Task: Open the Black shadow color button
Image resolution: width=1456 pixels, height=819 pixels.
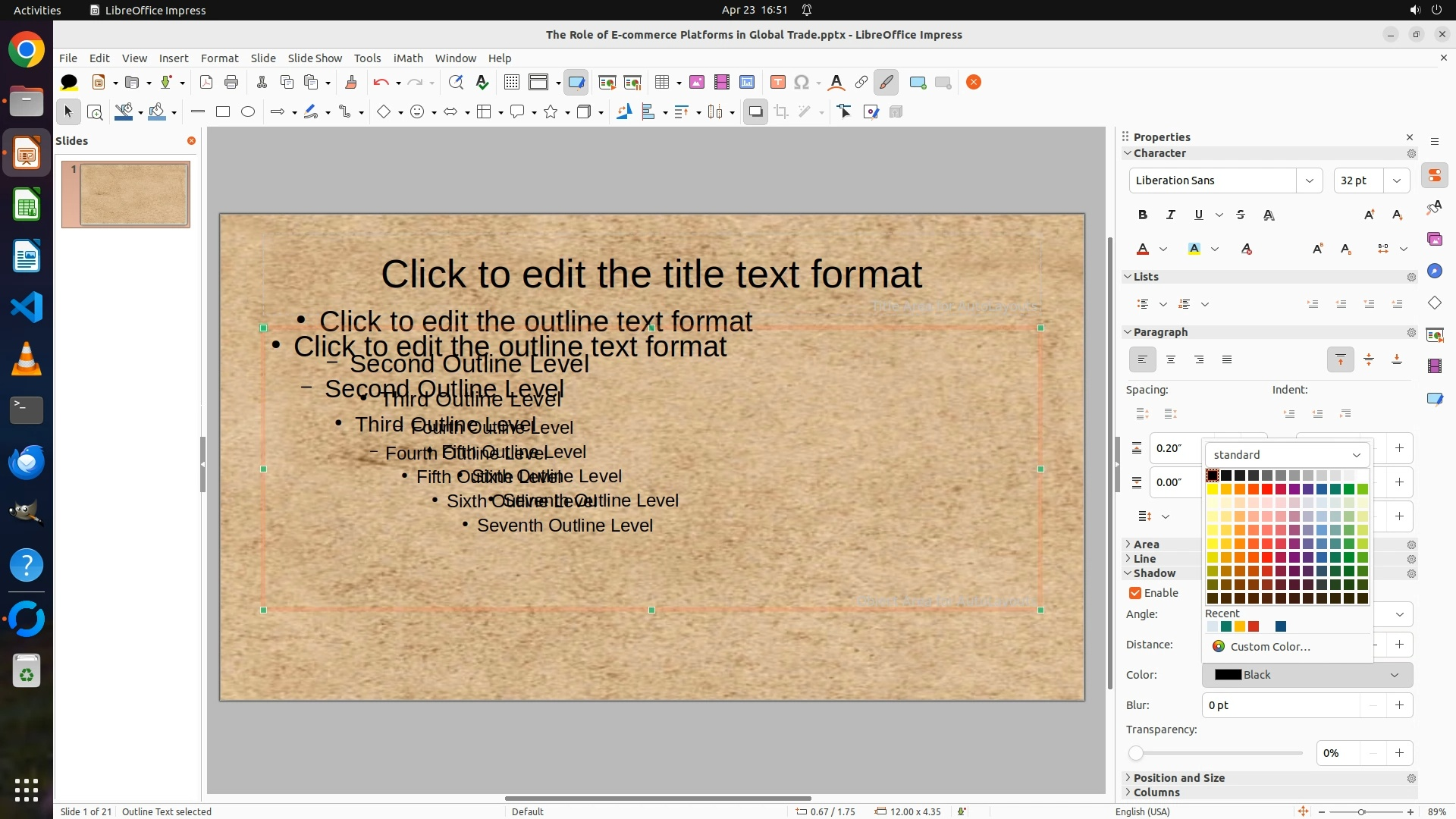Action: 1307,675
